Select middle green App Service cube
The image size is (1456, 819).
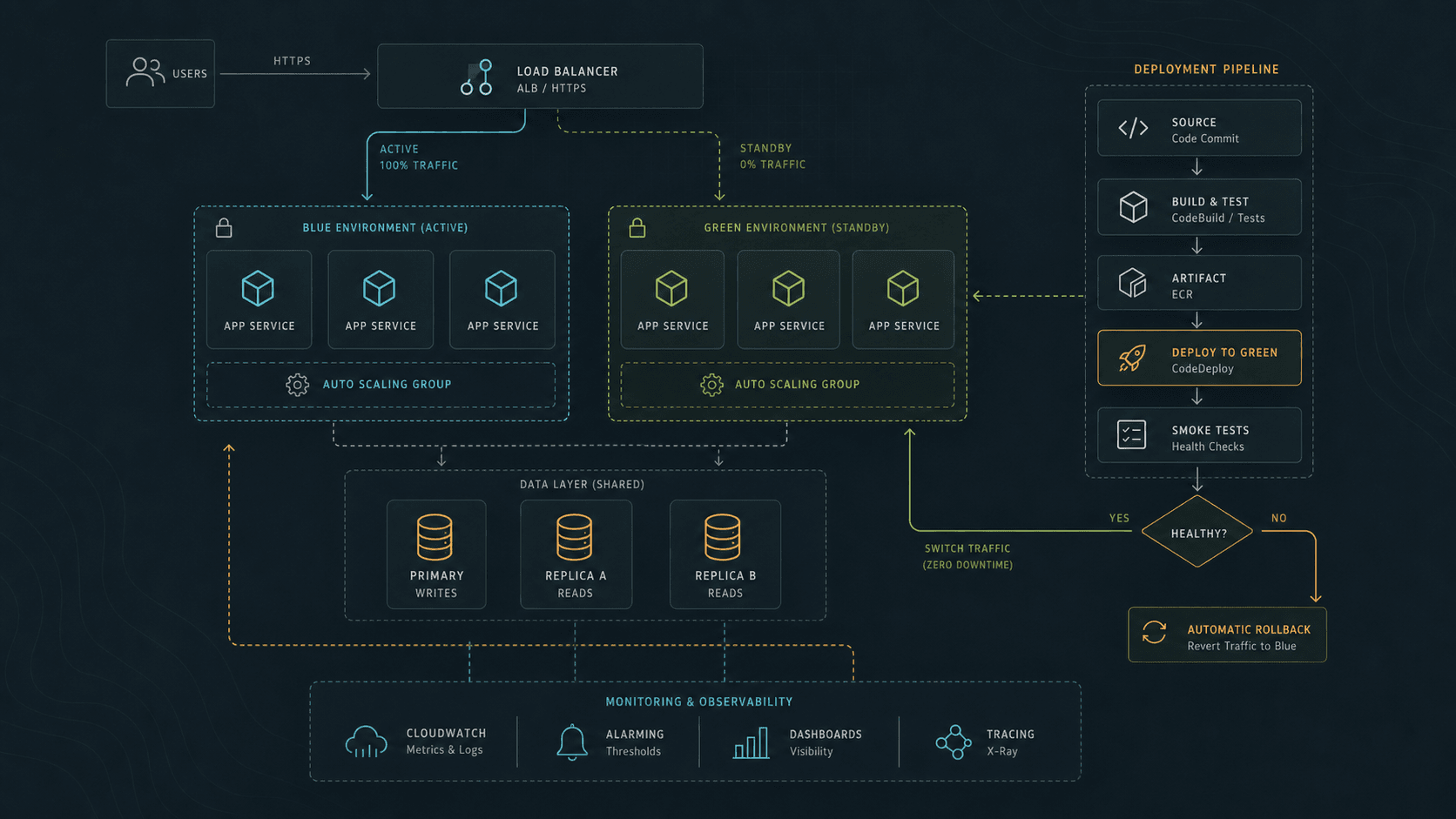point(788,288)
